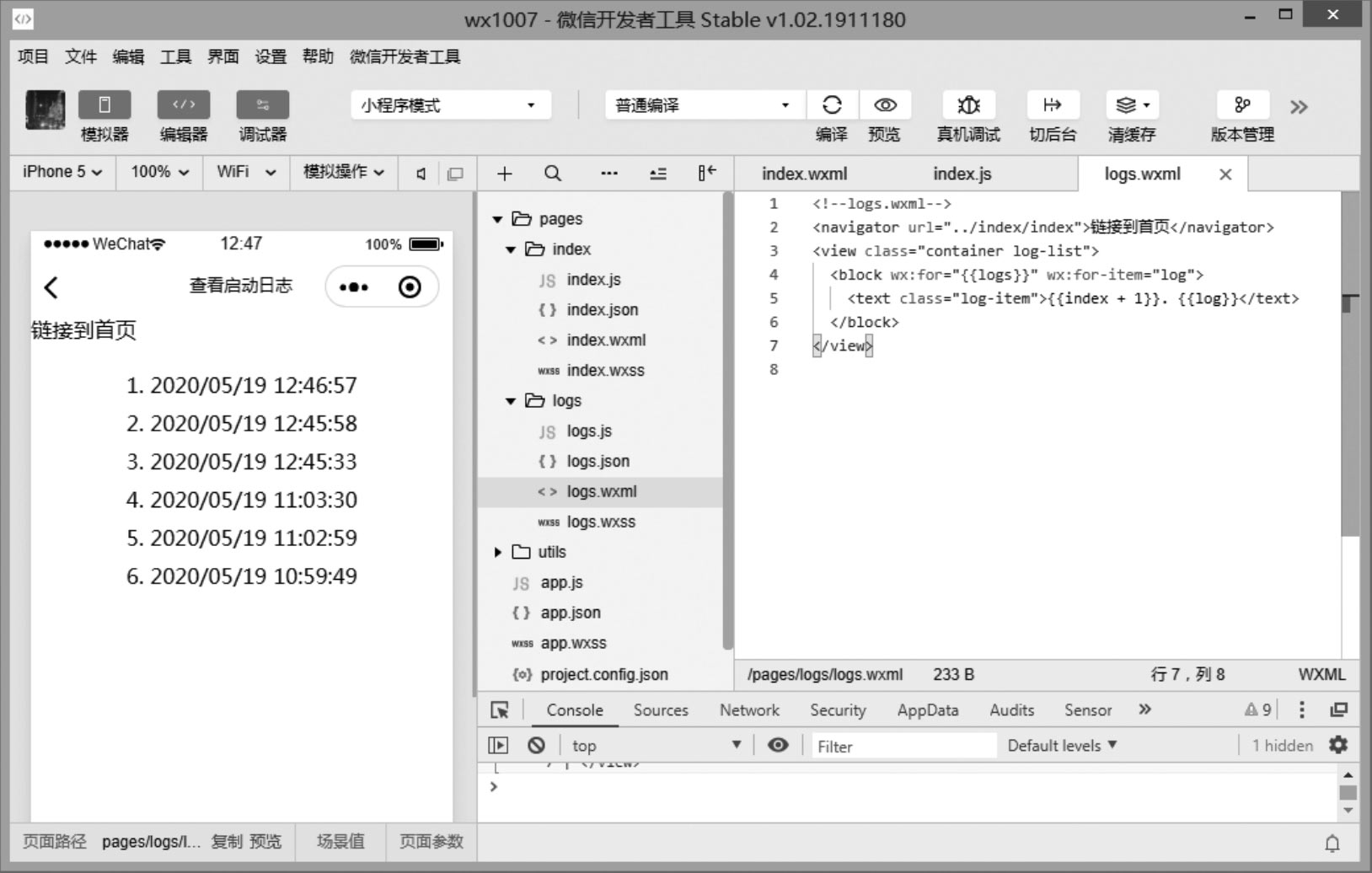Click the real device debug (真机调试) icon
This screenshot has width=1372, height=873.
coord(969,105)
